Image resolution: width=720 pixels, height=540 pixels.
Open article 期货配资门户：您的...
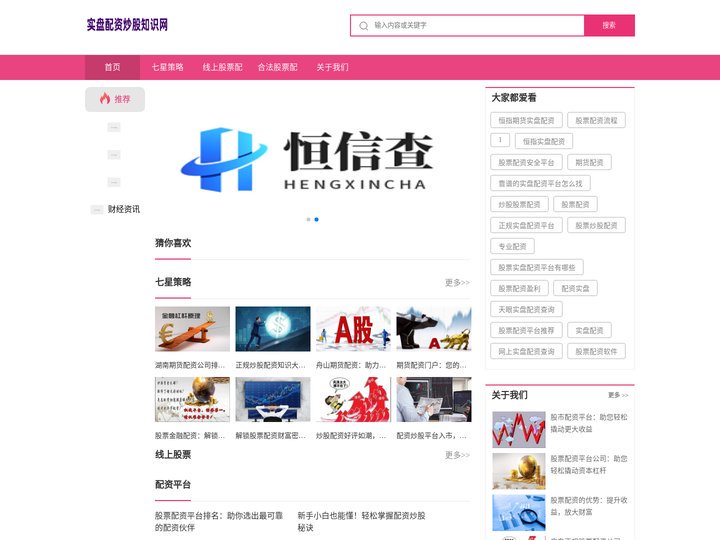pos(432,366)
